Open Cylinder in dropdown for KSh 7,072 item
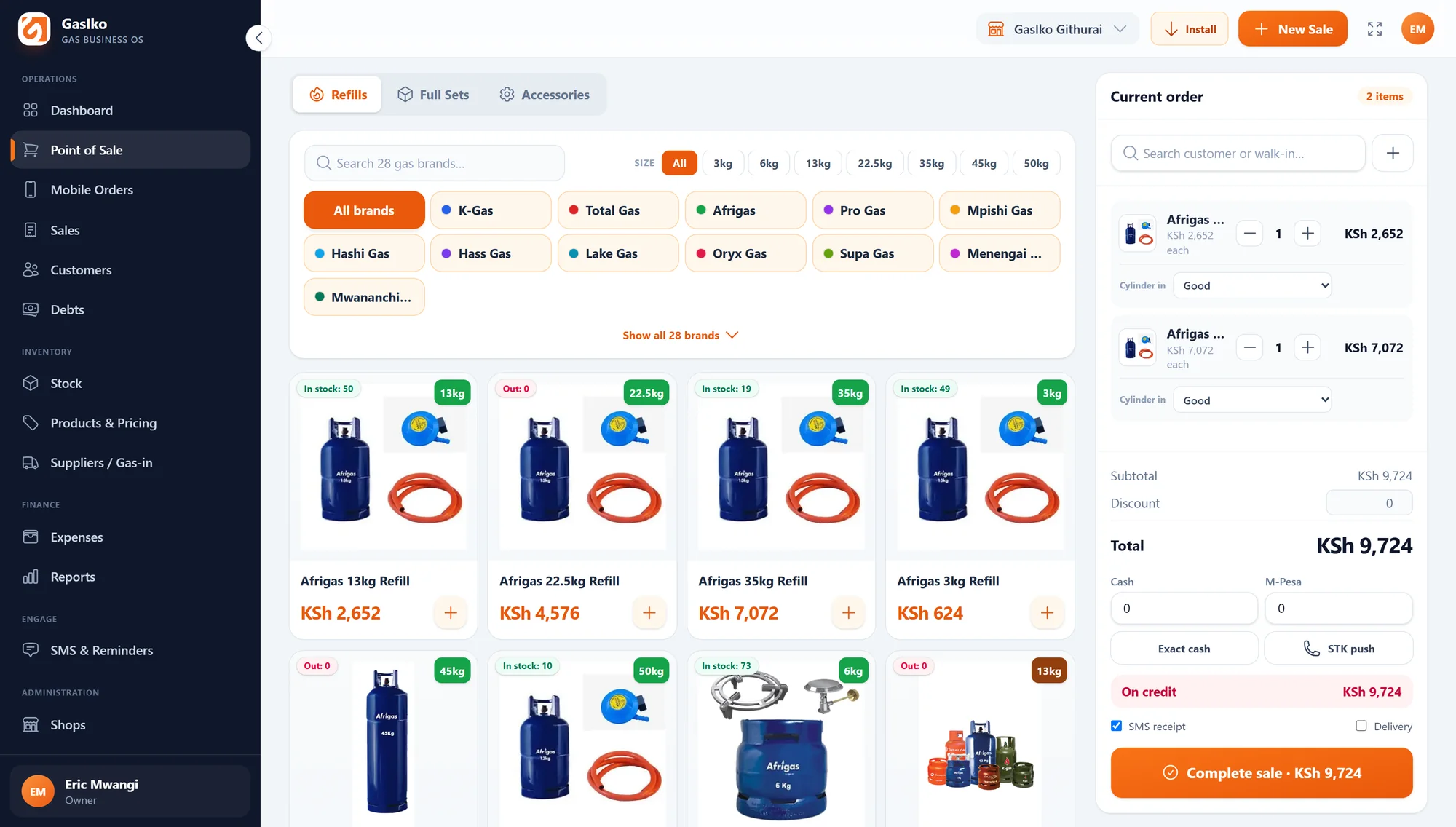Screen dimensions: 1456x827 1253,400
